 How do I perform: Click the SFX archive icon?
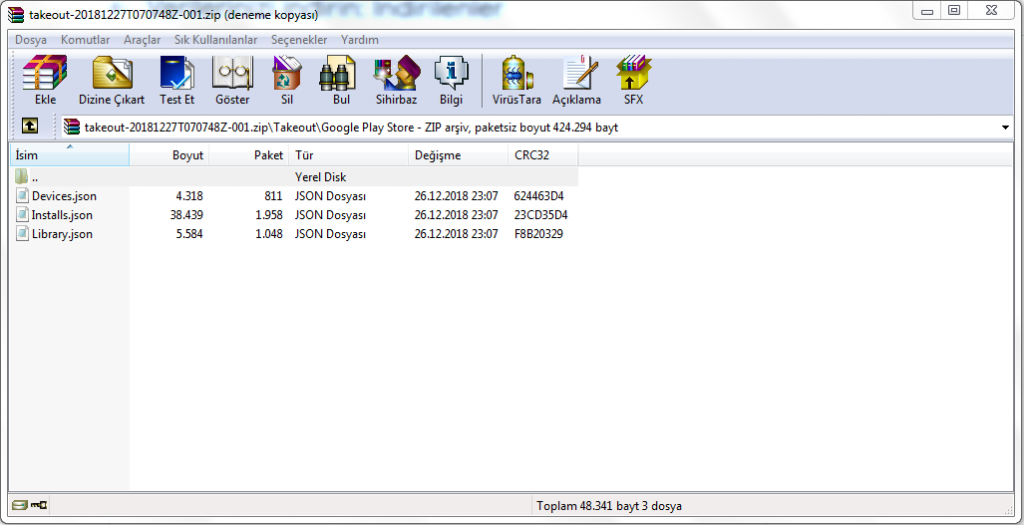[x=633, y=72]
